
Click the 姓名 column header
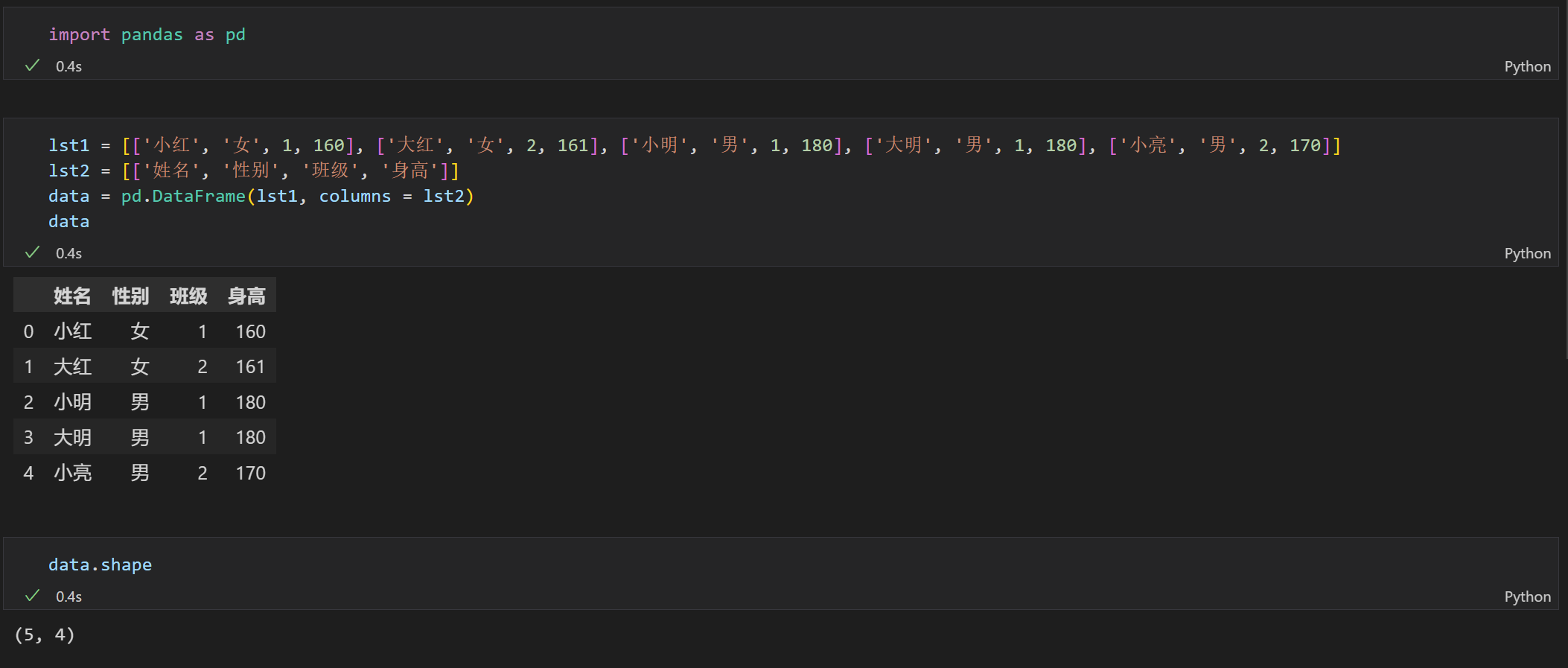[x=72, y=296]
